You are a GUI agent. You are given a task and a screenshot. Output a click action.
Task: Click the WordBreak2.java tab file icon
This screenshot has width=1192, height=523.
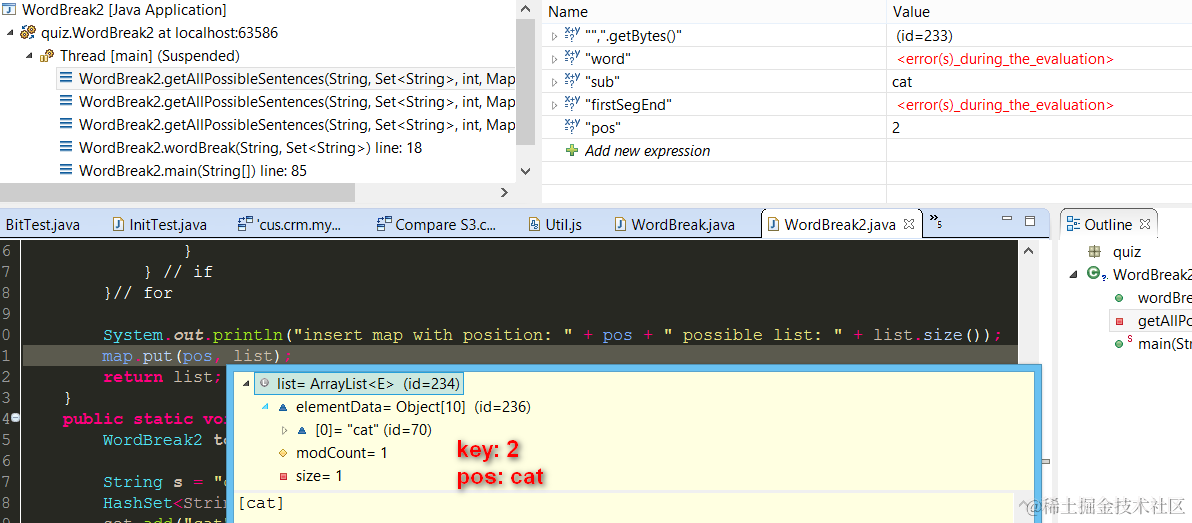(x=772, y=224)
